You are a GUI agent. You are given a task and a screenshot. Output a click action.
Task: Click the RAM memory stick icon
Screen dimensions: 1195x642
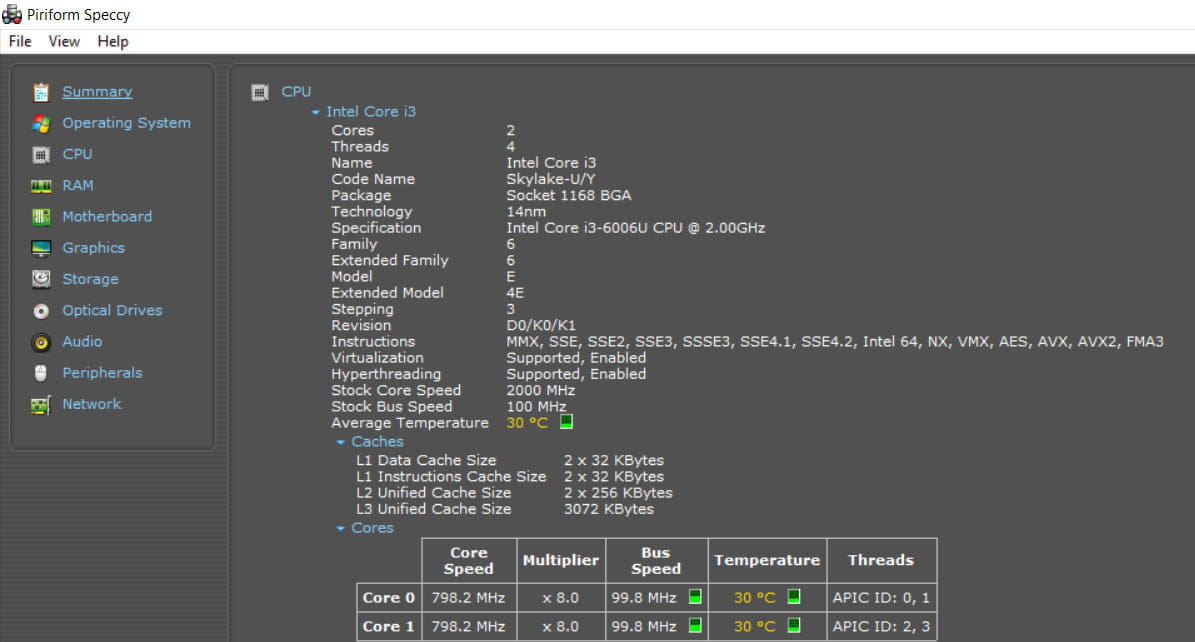tap(41, 186)
